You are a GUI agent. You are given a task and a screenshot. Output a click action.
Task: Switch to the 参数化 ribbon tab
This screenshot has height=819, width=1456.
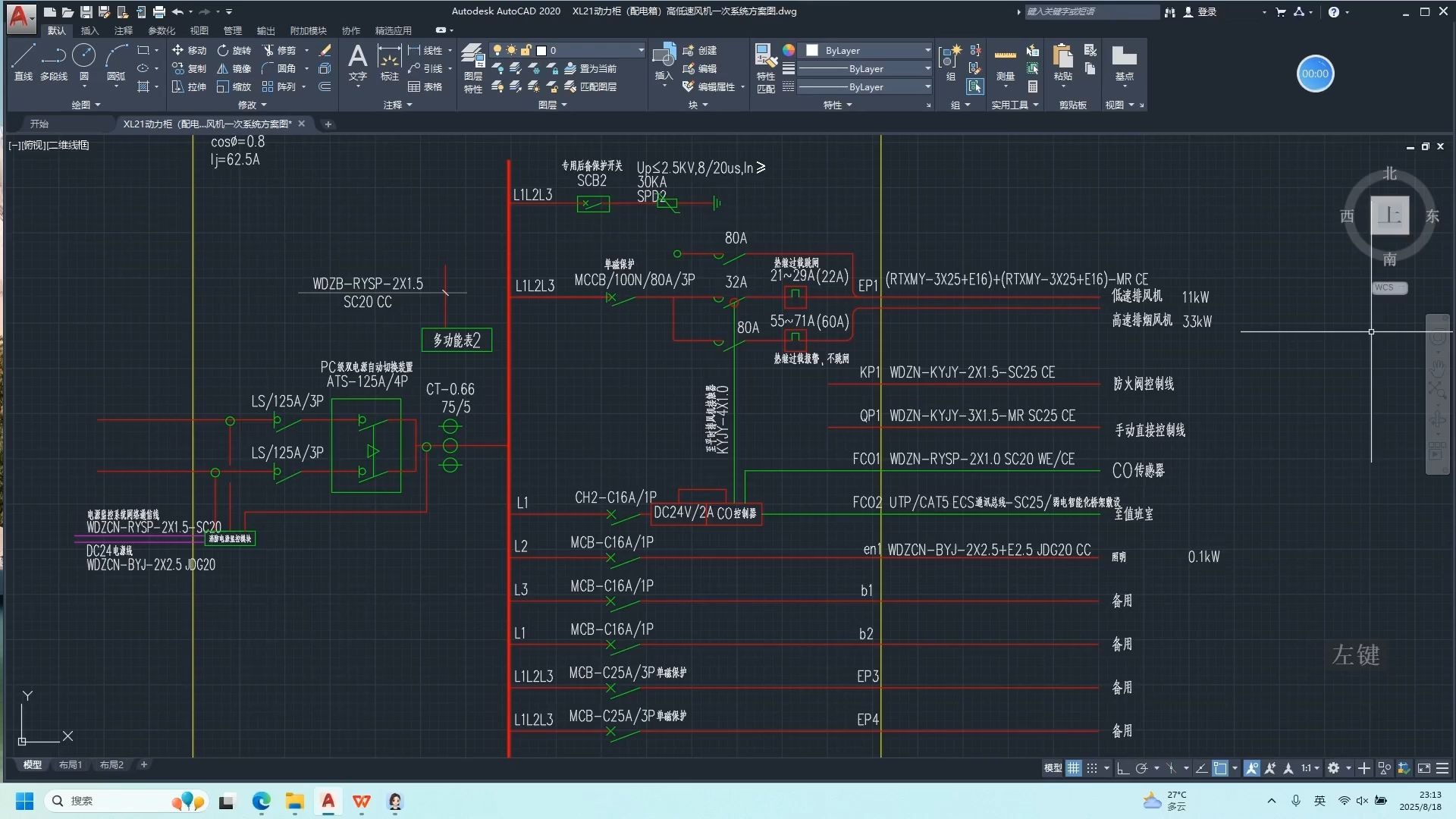pyautogui.click(x=161, y=30)
